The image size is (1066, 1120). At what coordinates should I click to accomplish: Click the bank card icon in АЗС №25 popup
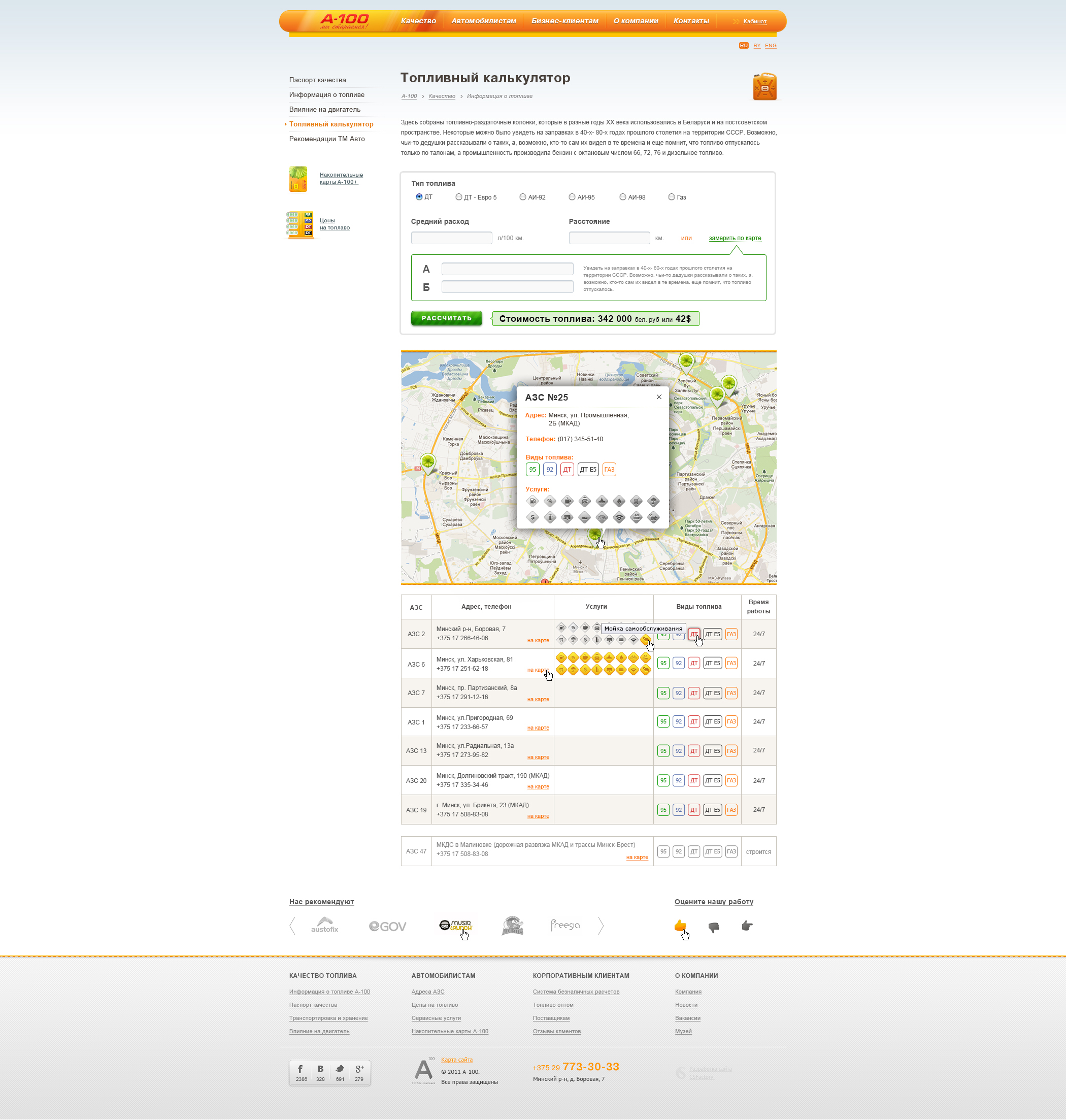click(x=585, y=518)
